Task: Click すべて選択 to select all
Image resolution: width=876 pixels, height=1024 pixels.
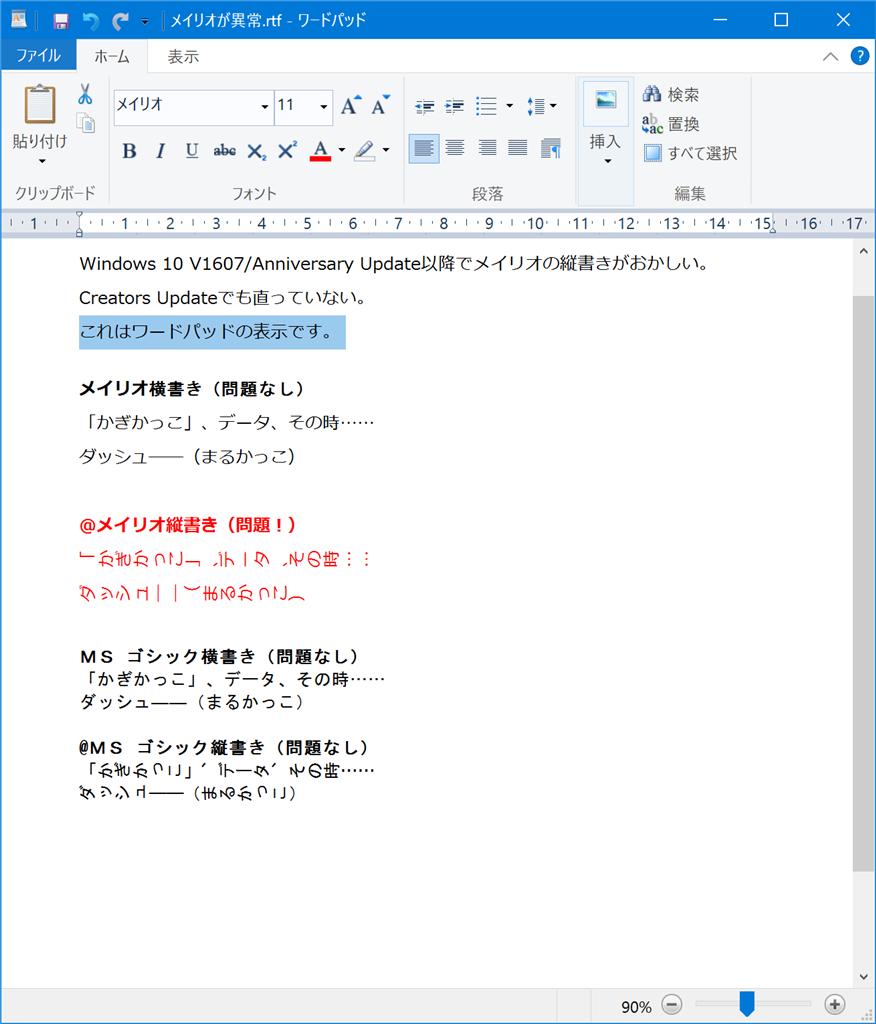Action: [x=690, y=153]
